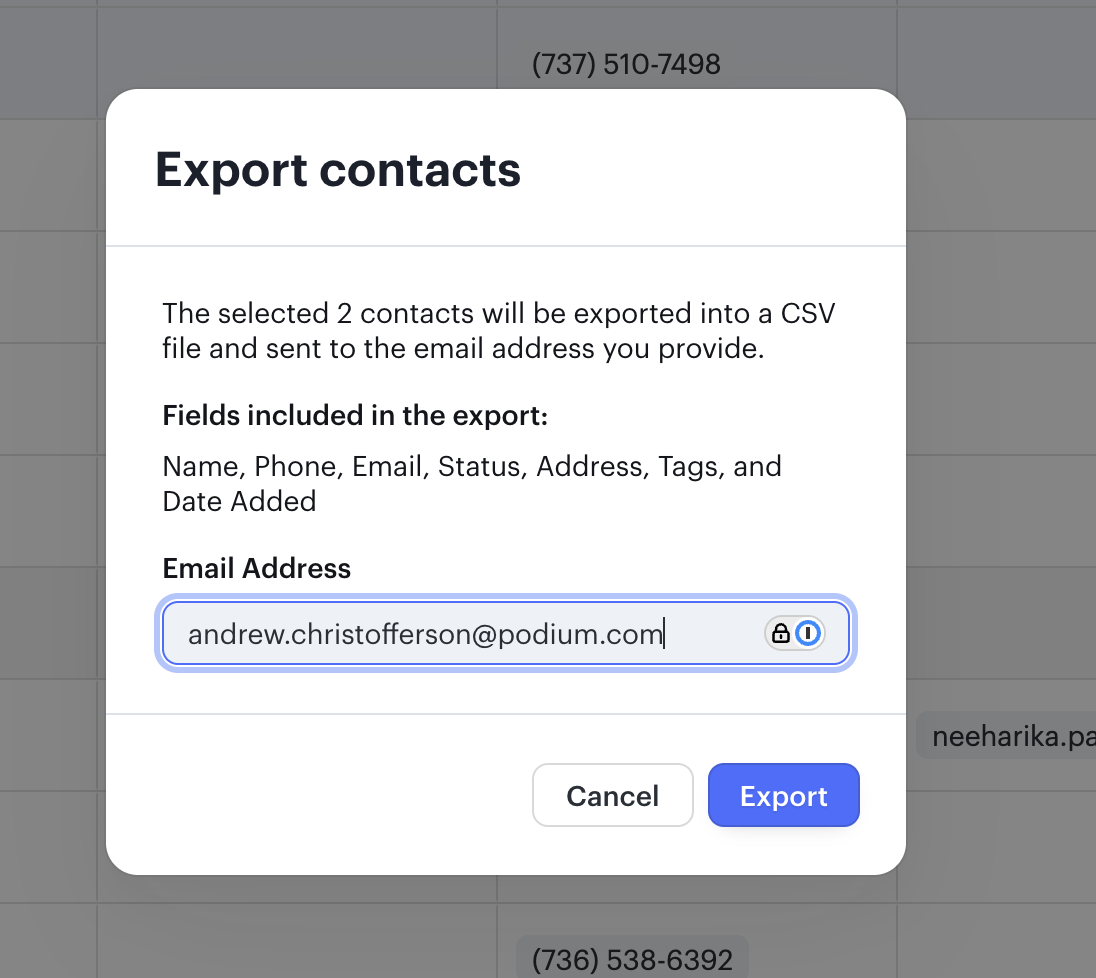Click empty dialog footer left of Cancel
The width and height of the screenshot is (1096, 978).
pyautogui.click(x=330, y=796)
